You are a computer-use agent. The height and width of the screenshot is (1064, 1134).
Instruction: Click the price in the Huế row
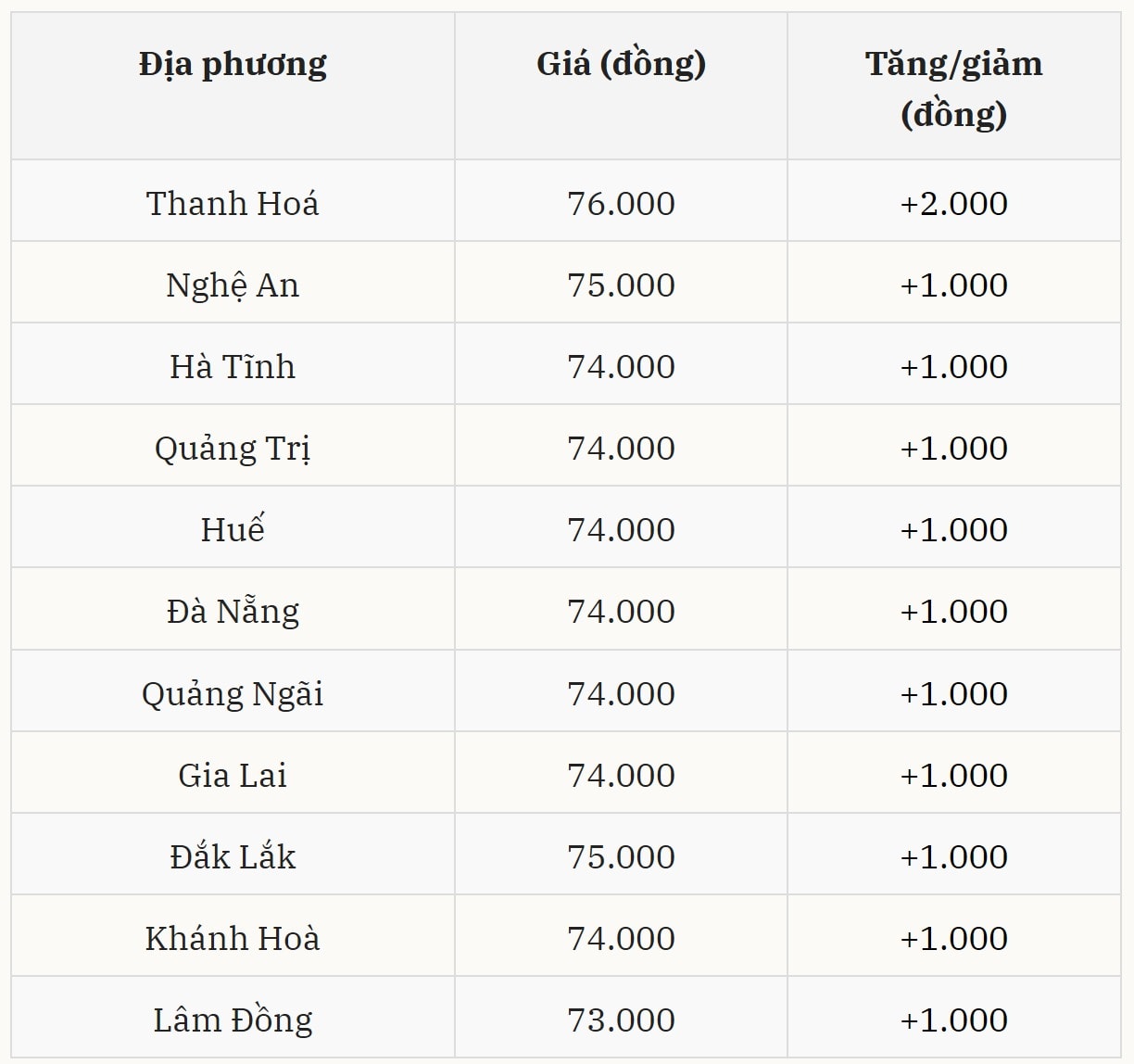point(621,529)
